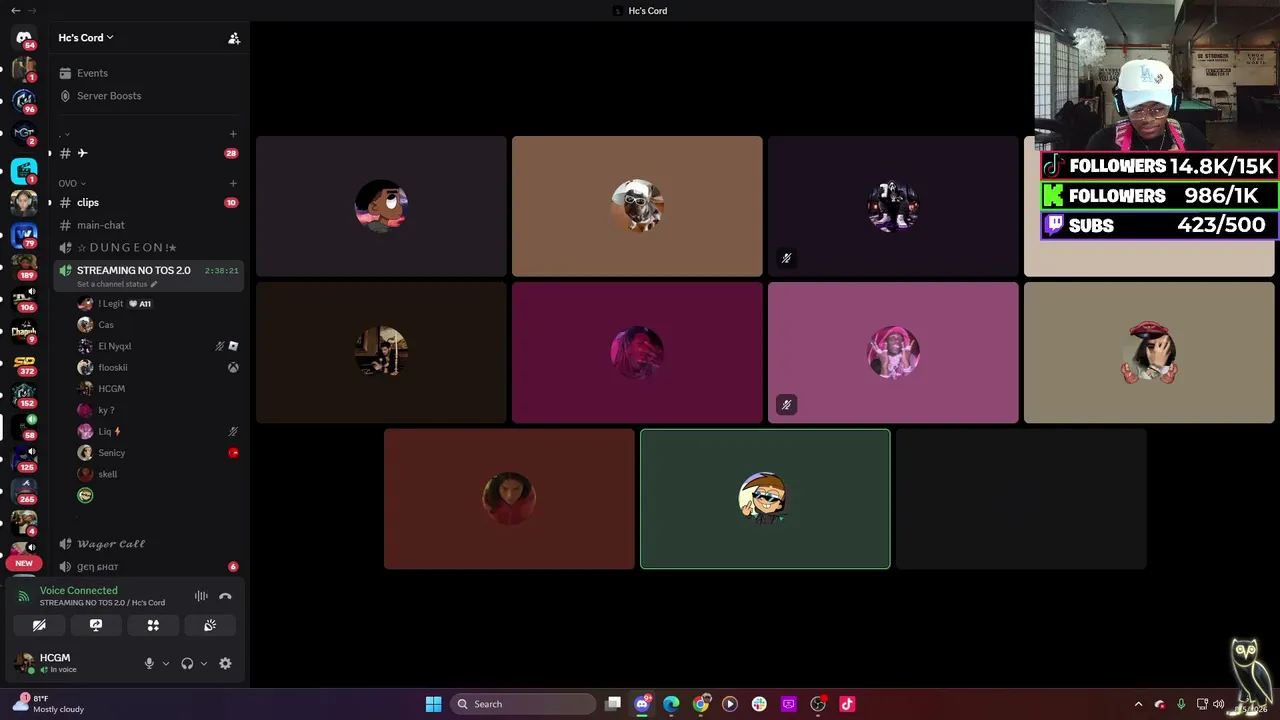Screen dimensions: 1280x720
Task: Open Hc's Cord server dropdown menu
Action: pyautogui.click(x=86, y=38)
